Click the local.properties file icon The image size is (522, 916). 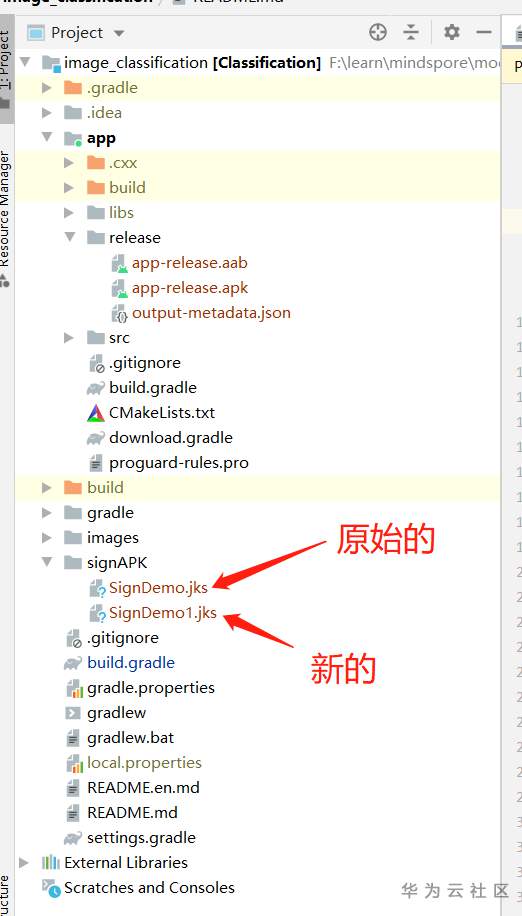click(74, 763)
